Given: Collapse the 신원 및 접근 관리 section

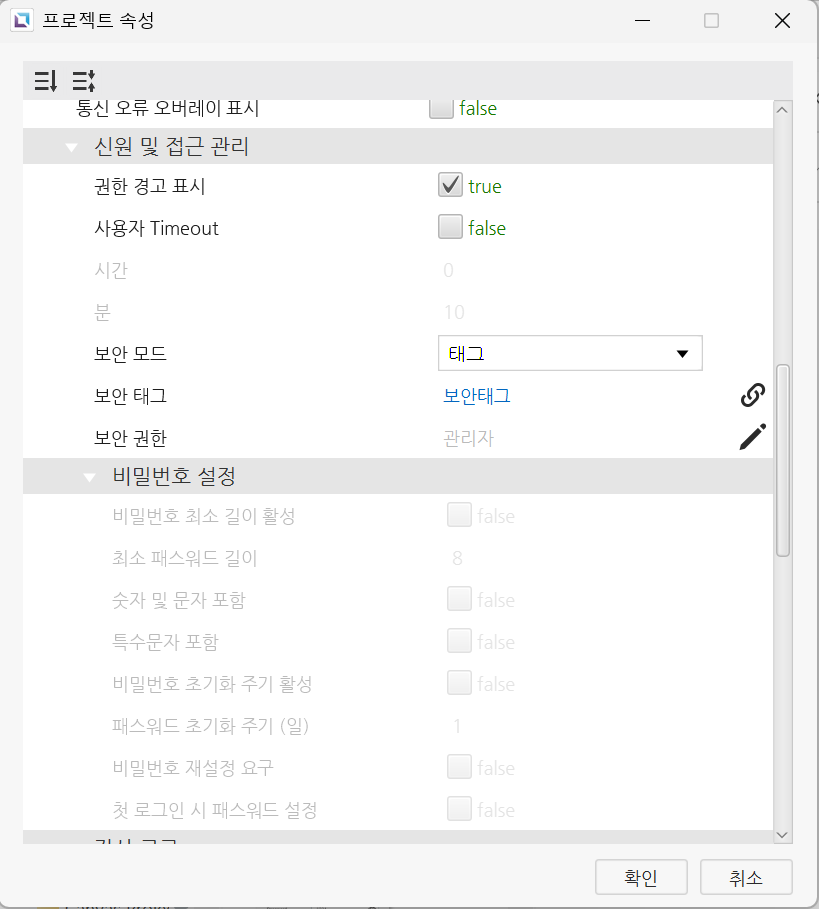Looking at the screenshot, I should tap(71, 147).
